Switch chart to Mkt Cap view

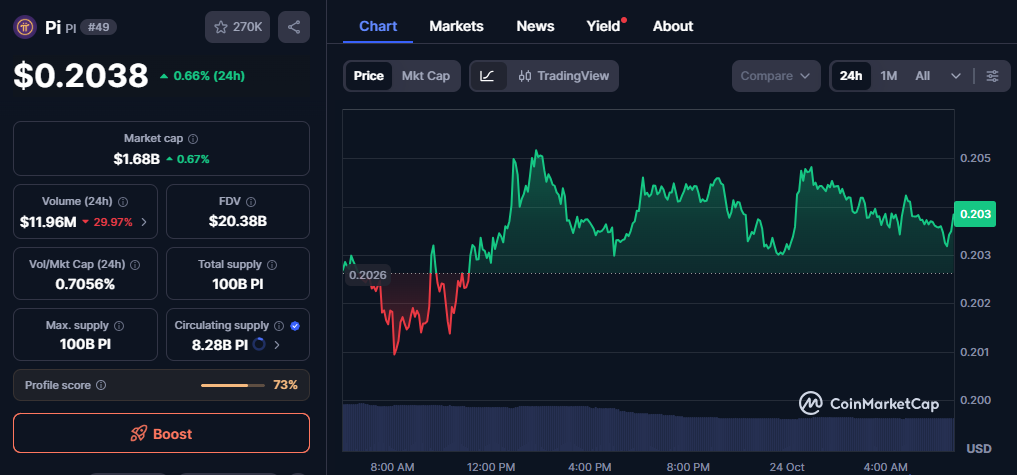pos(425,76)
